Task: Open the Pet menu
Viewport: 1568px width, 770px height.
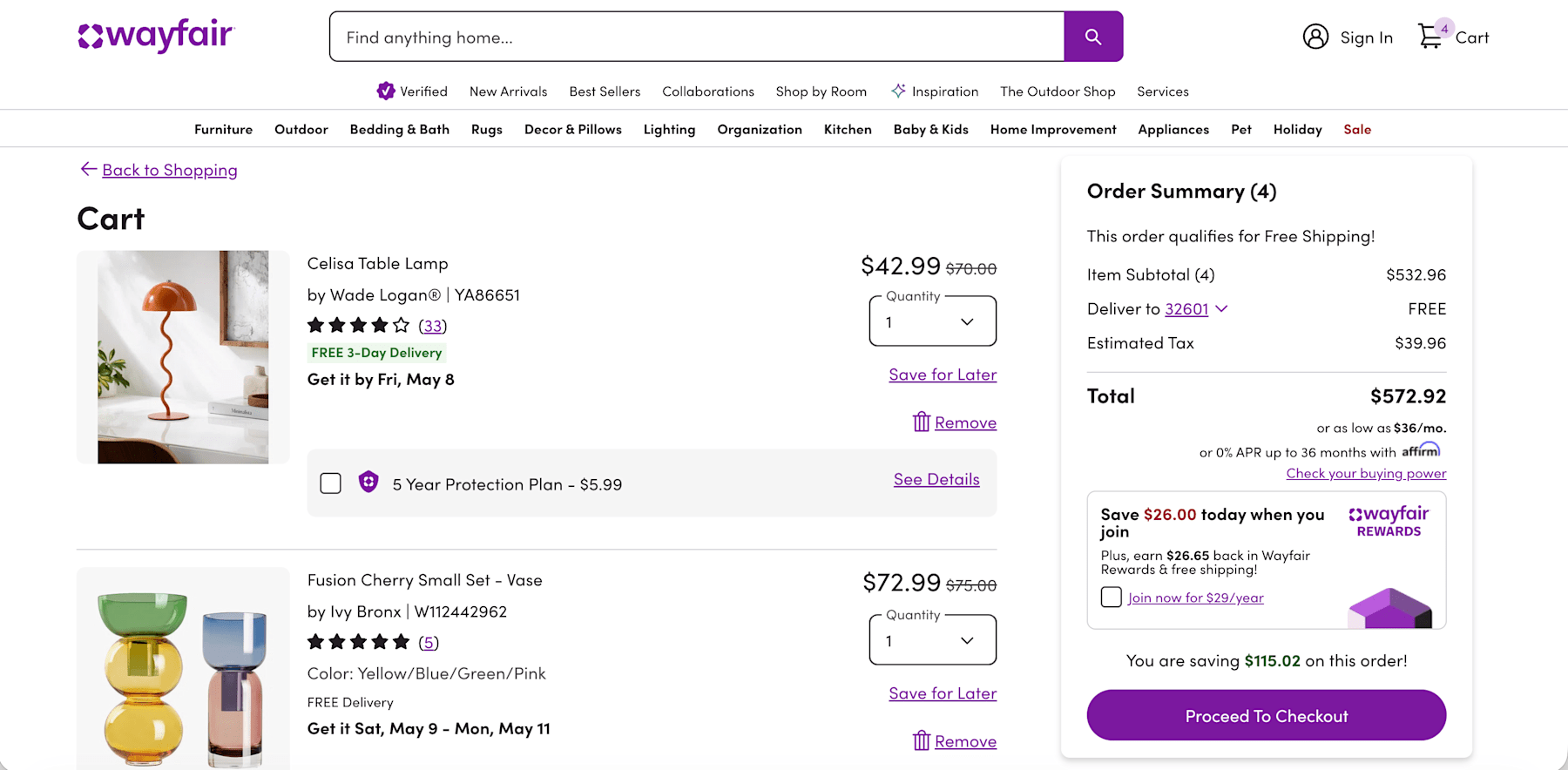Action: pos(1241,129)
